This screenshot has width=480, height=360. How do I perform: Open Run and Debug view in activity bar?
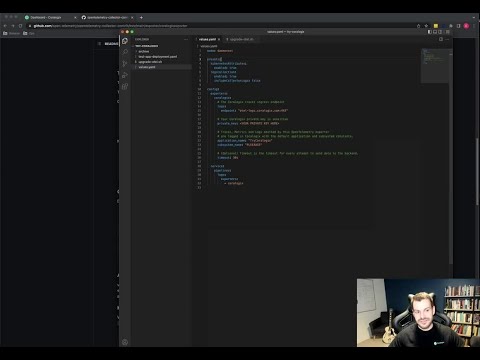[x=125, y=75]
